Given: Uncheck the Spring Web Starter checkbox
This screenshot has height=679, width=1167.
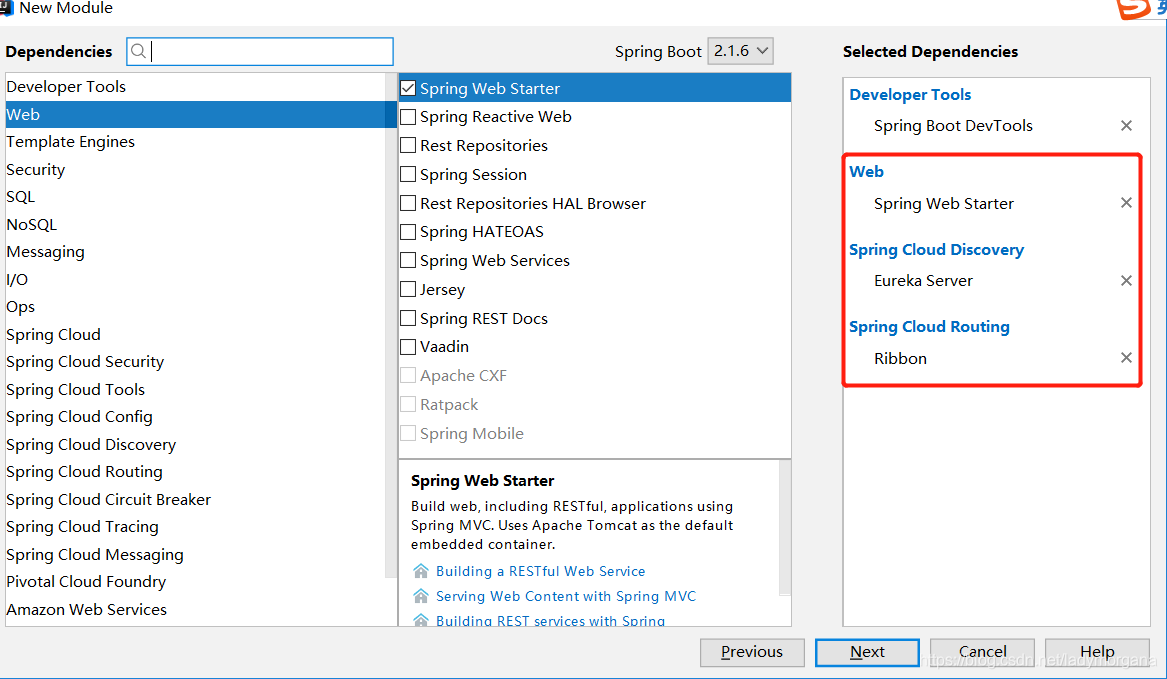Looking at the screenshot, I should click(407, 87).
